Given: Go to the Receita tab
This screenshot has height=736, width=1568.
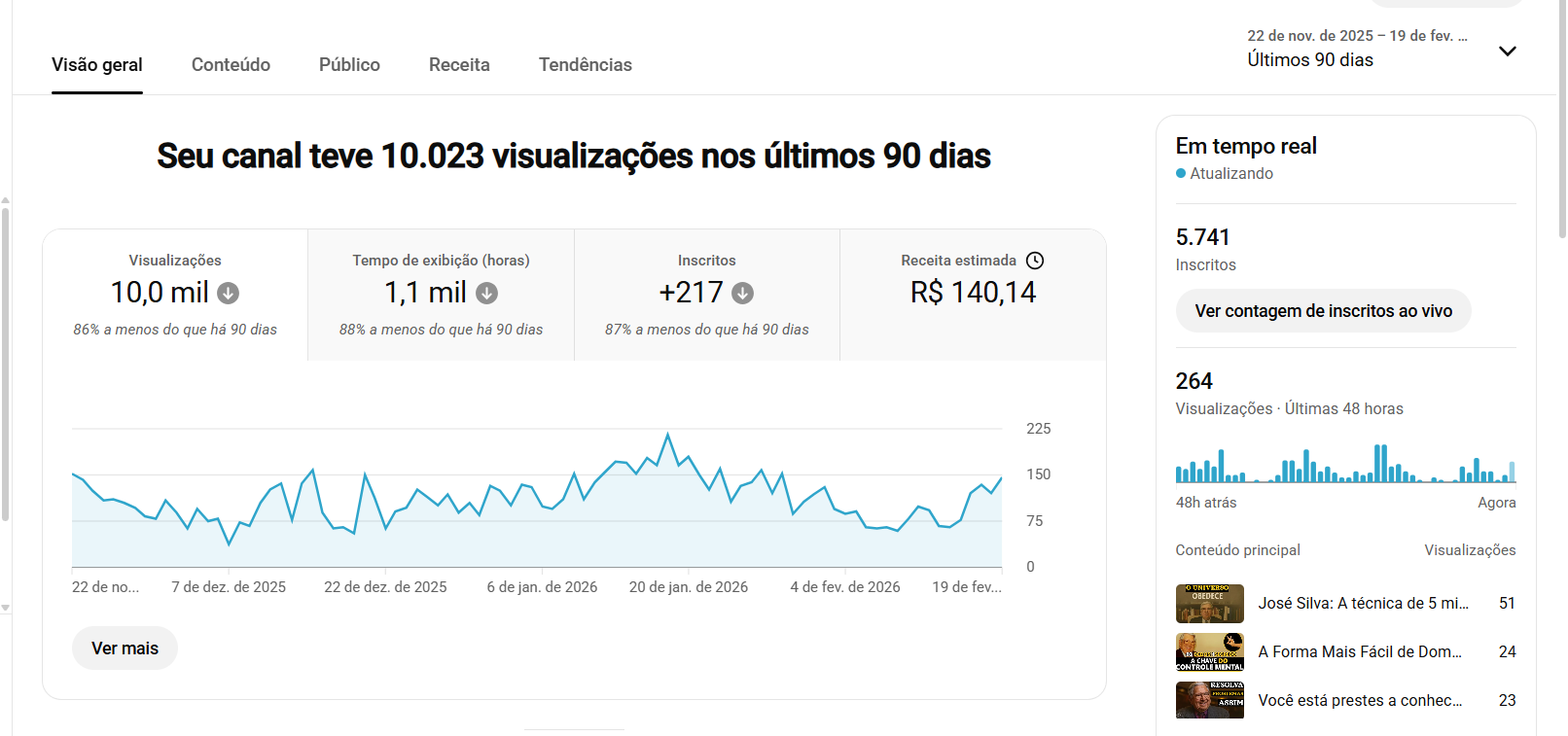Looking at the screenshot, I should tap(459, 65).
